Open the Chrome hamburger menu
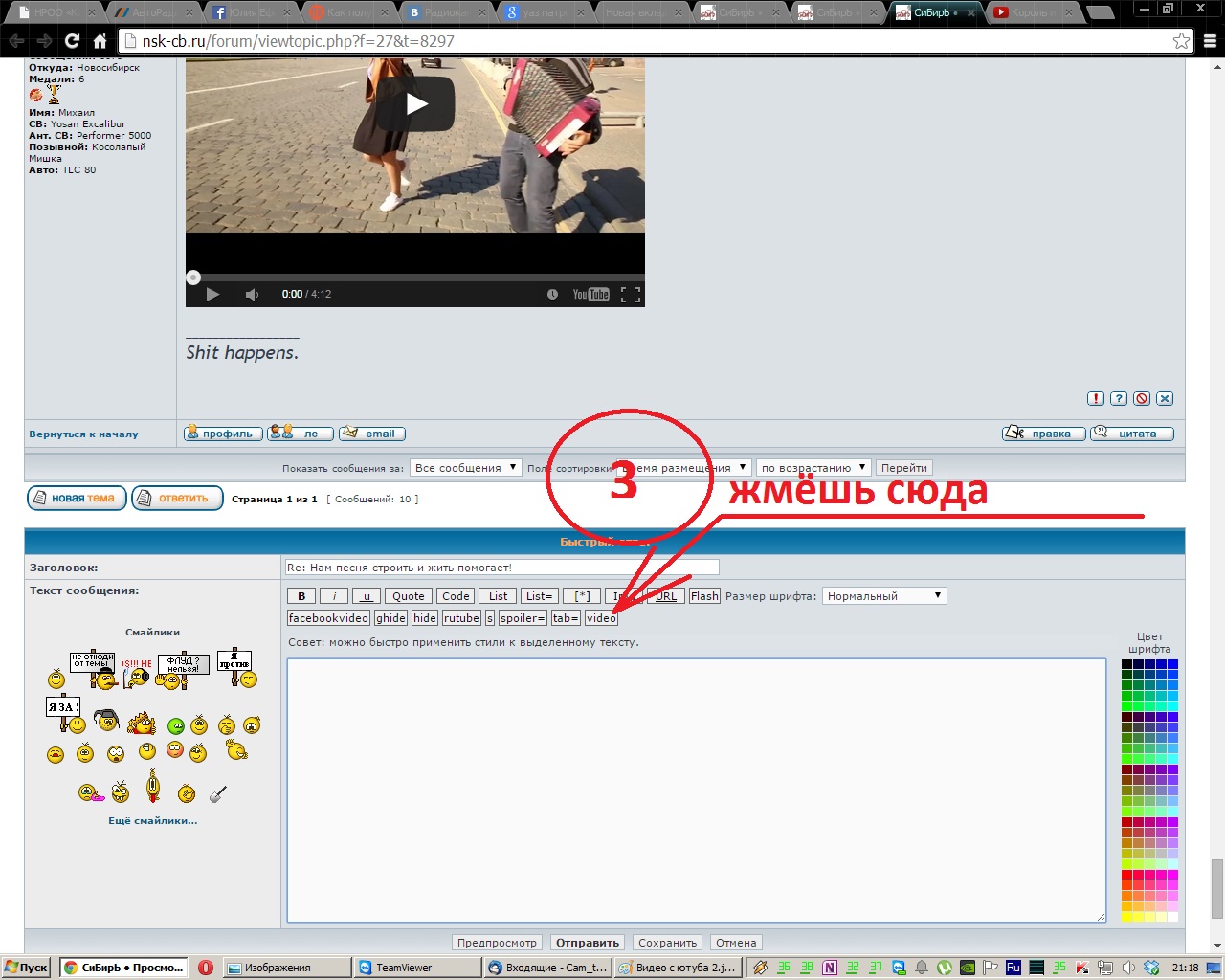The height and width of the screenshot is (980, 1225). (x=1210, y=41)
